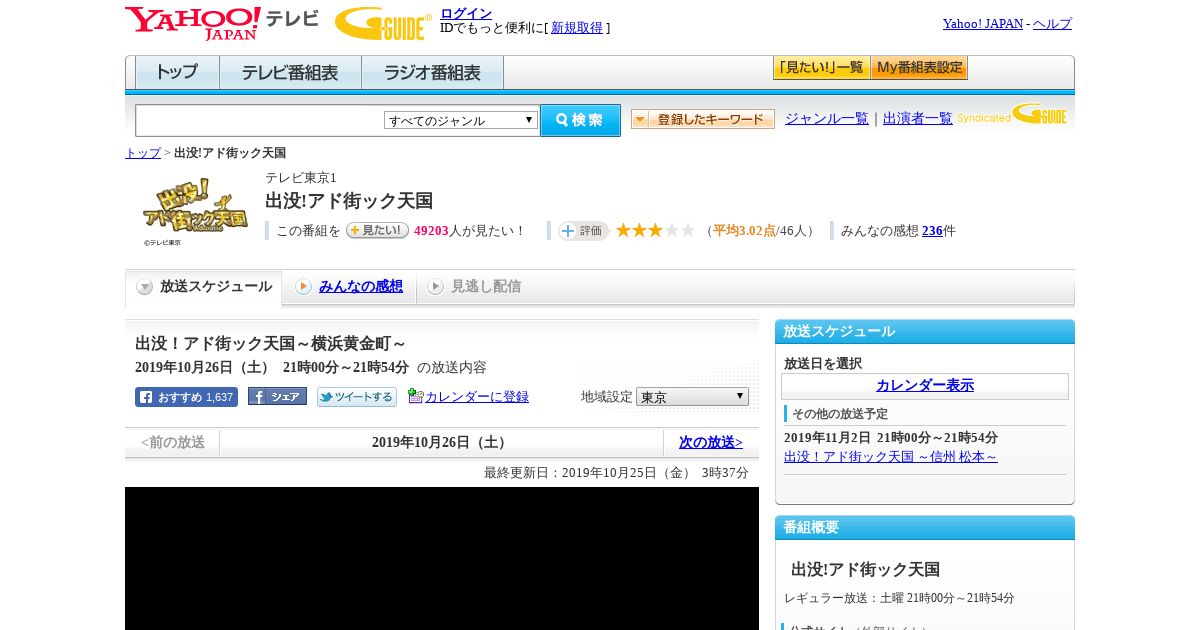This screenshot has height=630, width=1200.
Task: Click the Yahoo! Japan テレビ logo
Action: pyautogui.click(x=222, y=23)
